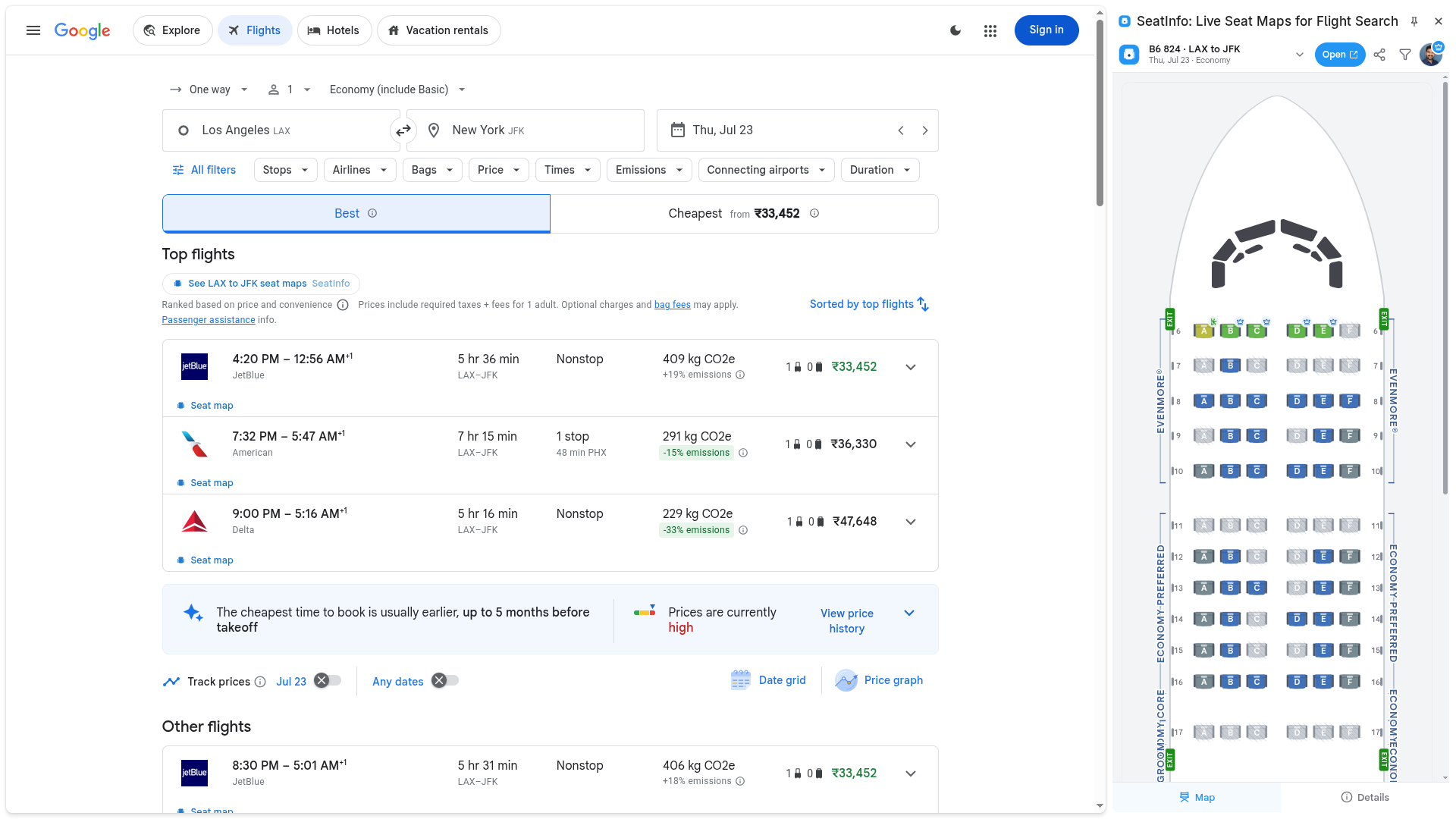Open the Airlines filter dropdown

(359, 170)
